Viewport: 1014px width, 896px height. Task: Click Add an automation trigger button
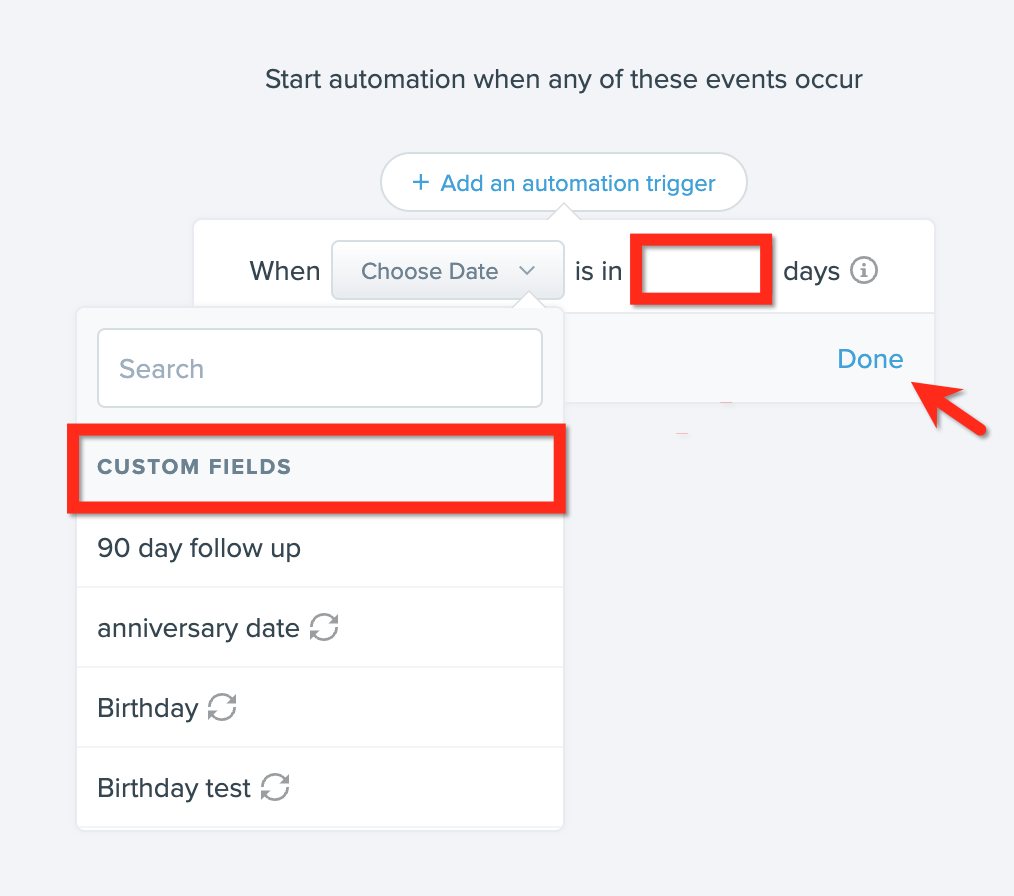(563, 182)
